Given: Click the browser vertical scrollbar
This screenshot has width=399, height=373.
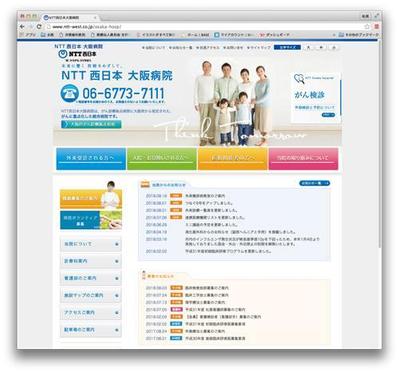Looking at the screenshot, I should 380,143.
